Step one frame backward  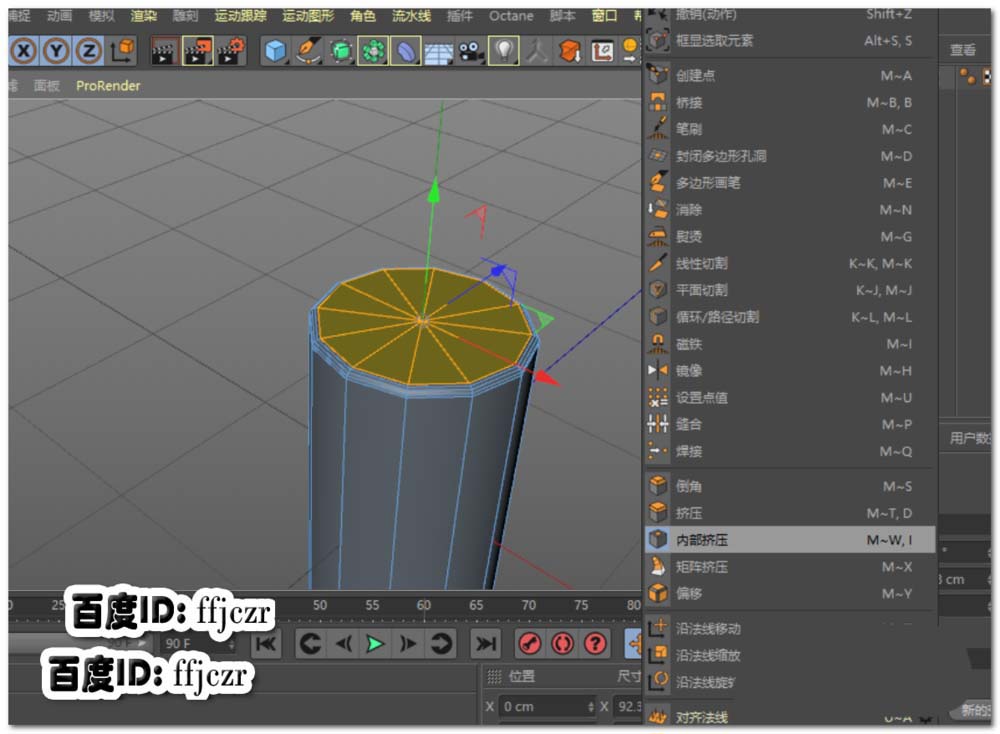tap(343, 644)
